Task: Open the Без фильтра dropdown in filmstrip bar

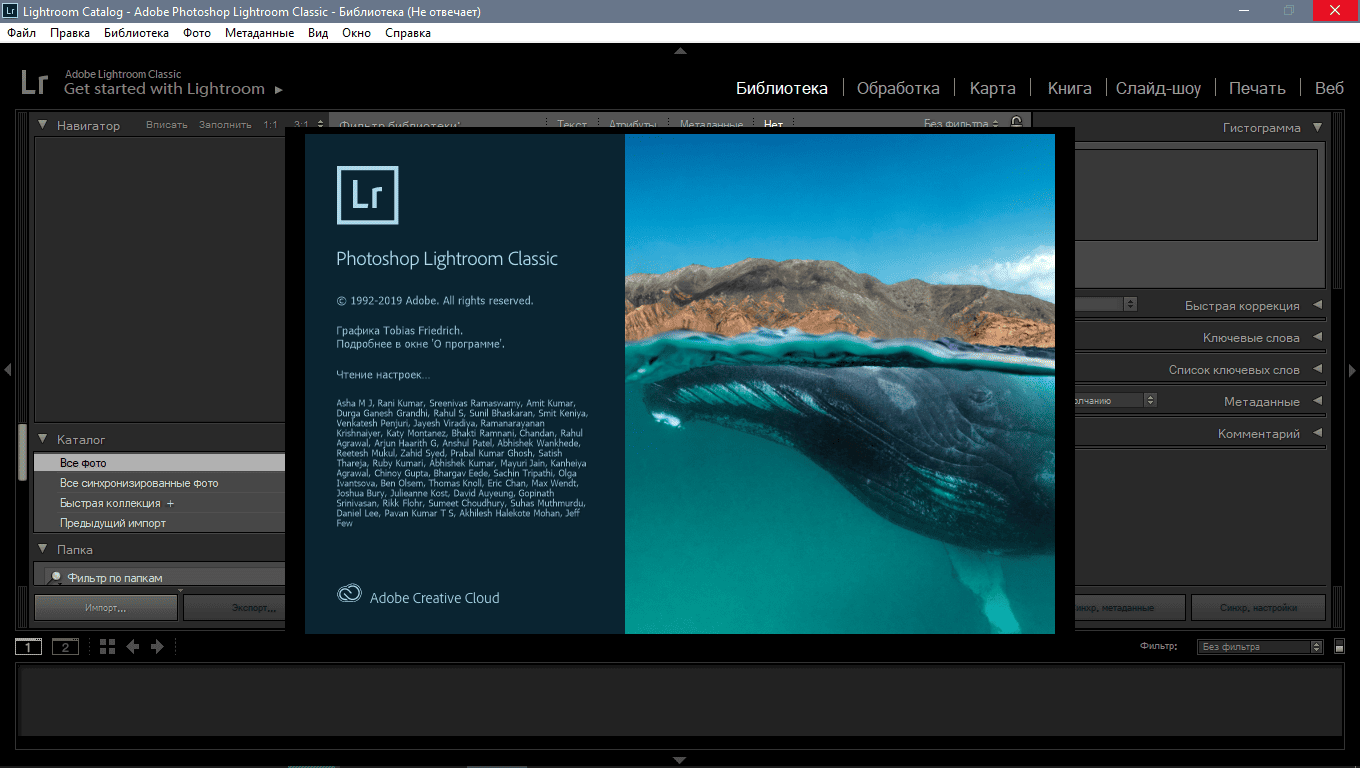Action: point(1260,647)
